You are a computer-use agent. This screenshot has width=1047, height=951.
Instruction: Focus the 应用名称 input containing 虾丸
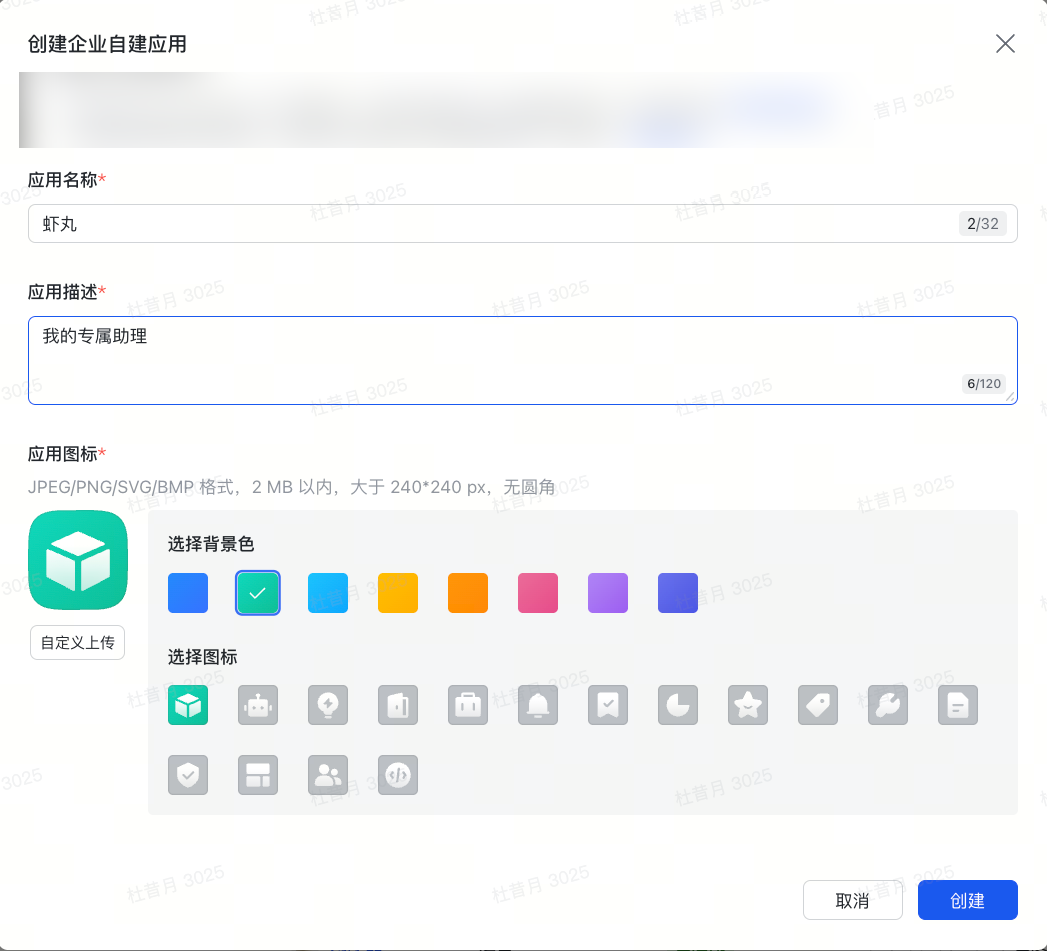point(523,224)
